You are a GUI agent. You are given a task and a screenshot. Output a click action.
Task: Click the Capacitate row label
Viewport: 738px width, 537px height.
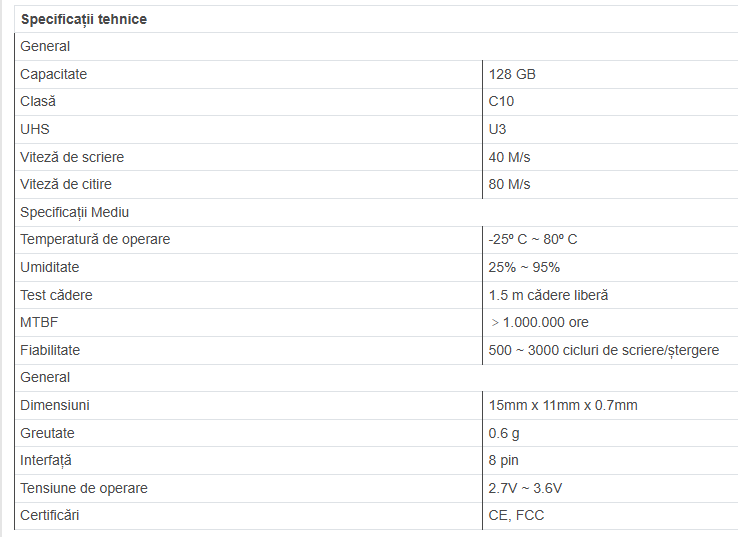coord(54,74)
